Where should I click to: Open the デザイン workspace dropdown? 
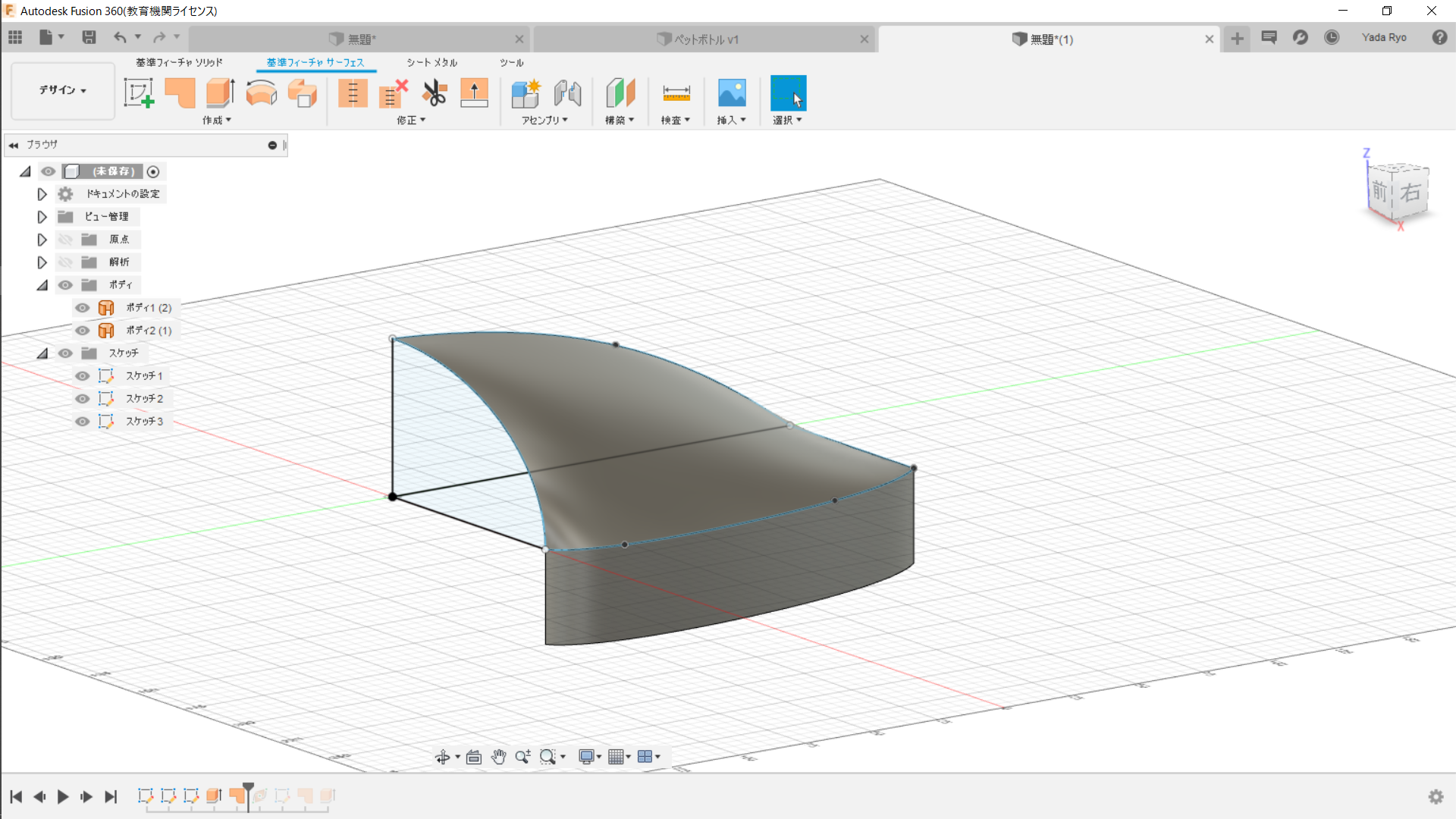[63, 90]
